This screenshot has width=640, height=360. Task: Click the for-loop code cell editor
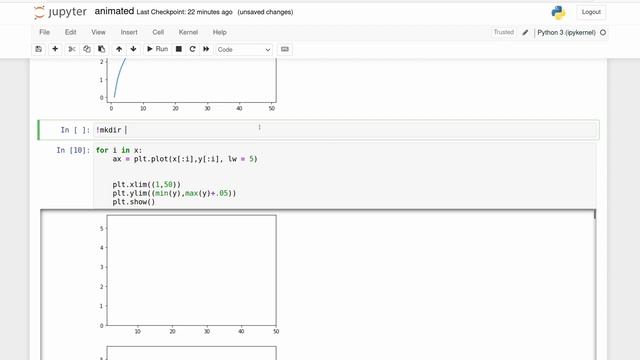pos(345,176)
